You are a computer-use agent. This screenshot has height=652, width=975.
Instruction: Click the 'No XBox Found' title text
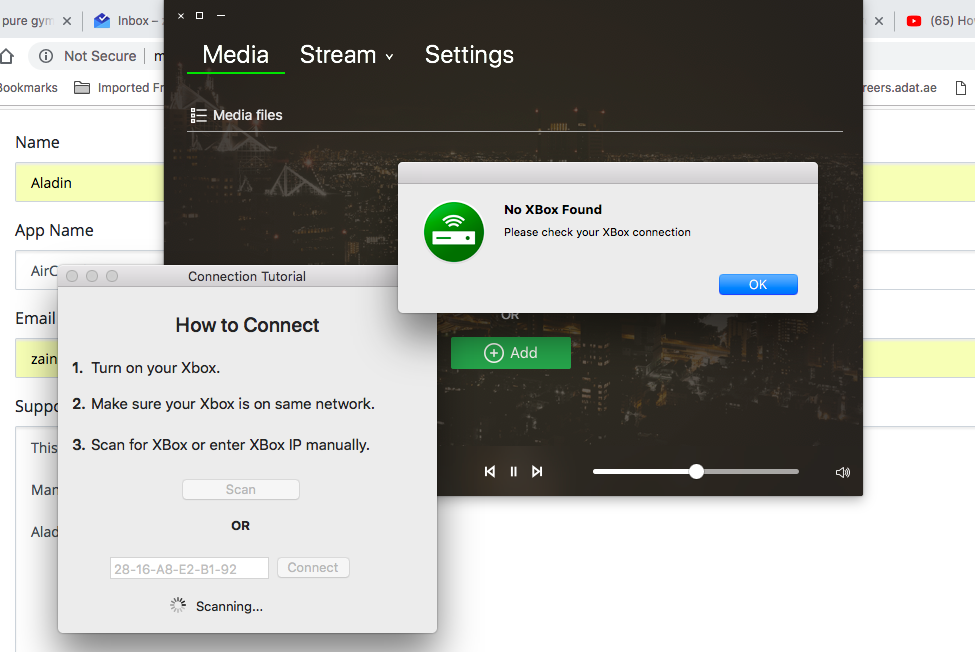(553, 209)
